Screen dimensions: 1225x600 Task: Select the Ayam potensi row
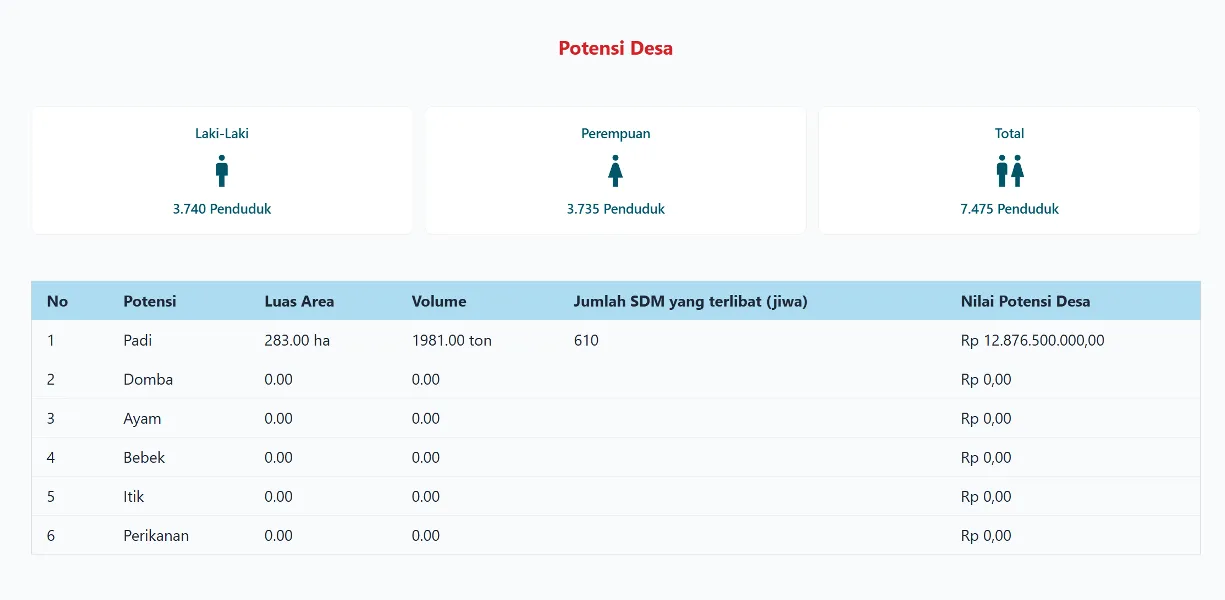pos(142,418)
